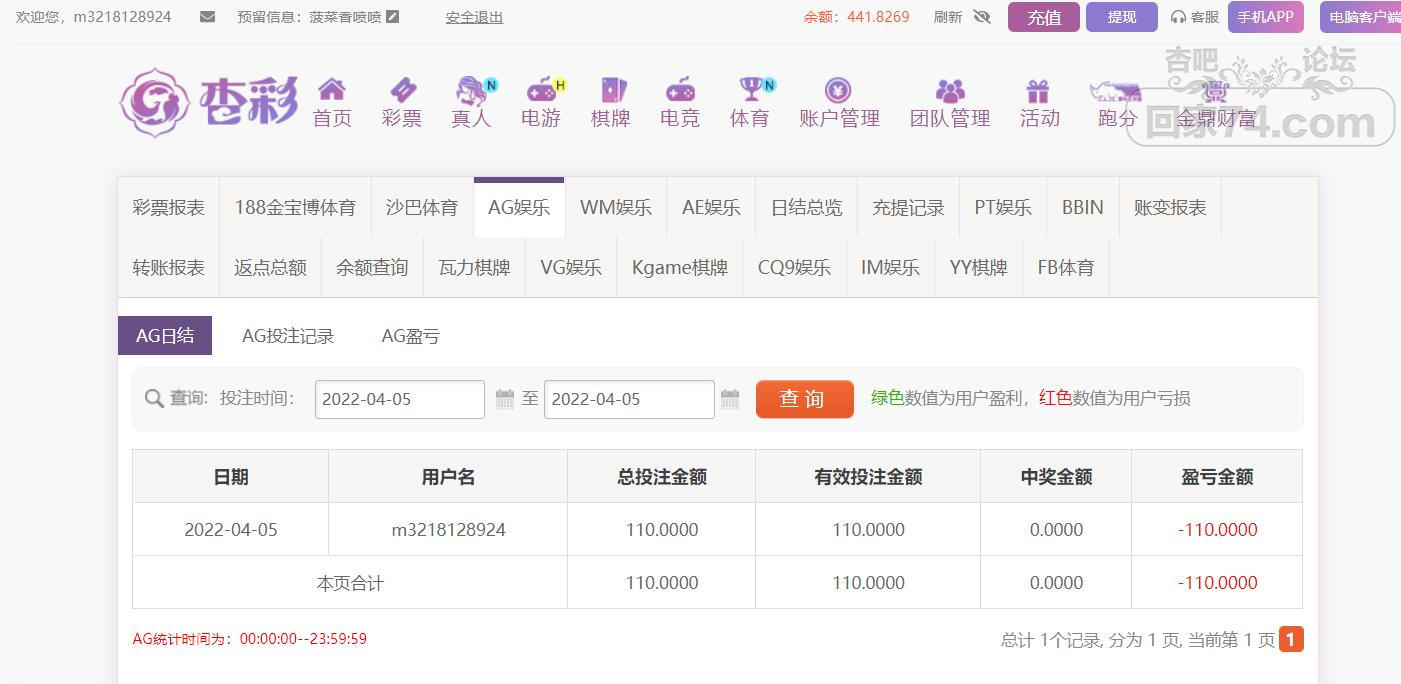Switch to 充提记录 tab
Viewport: 1401px width, 684px height.
(908, 207)
